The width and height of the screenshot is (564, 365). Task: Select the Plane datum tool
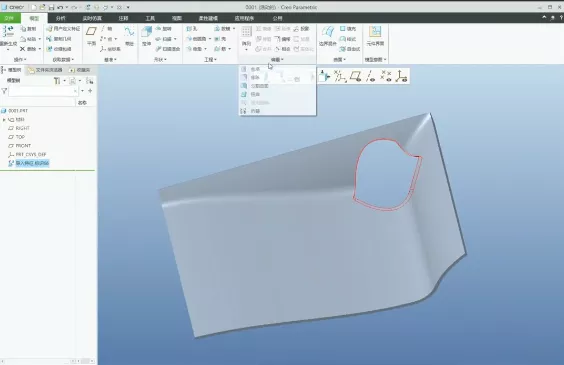point(91,35)
